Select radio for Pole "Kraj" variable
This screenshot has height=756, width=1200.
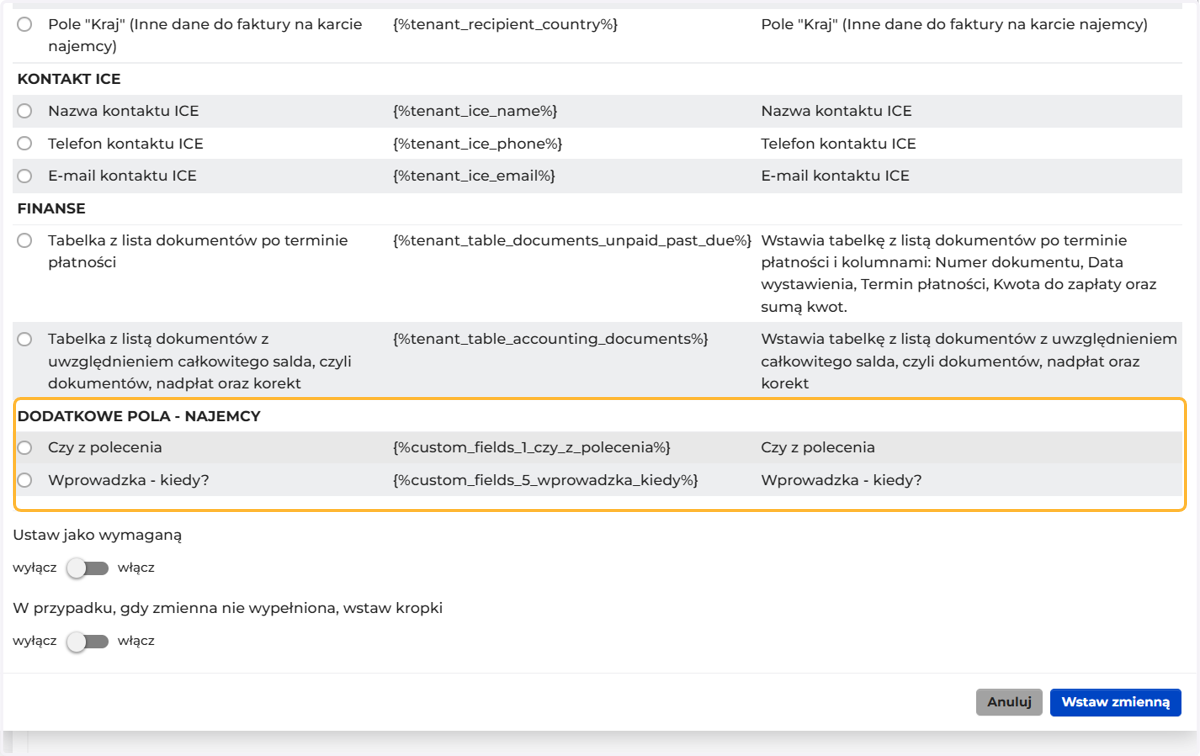25,24
